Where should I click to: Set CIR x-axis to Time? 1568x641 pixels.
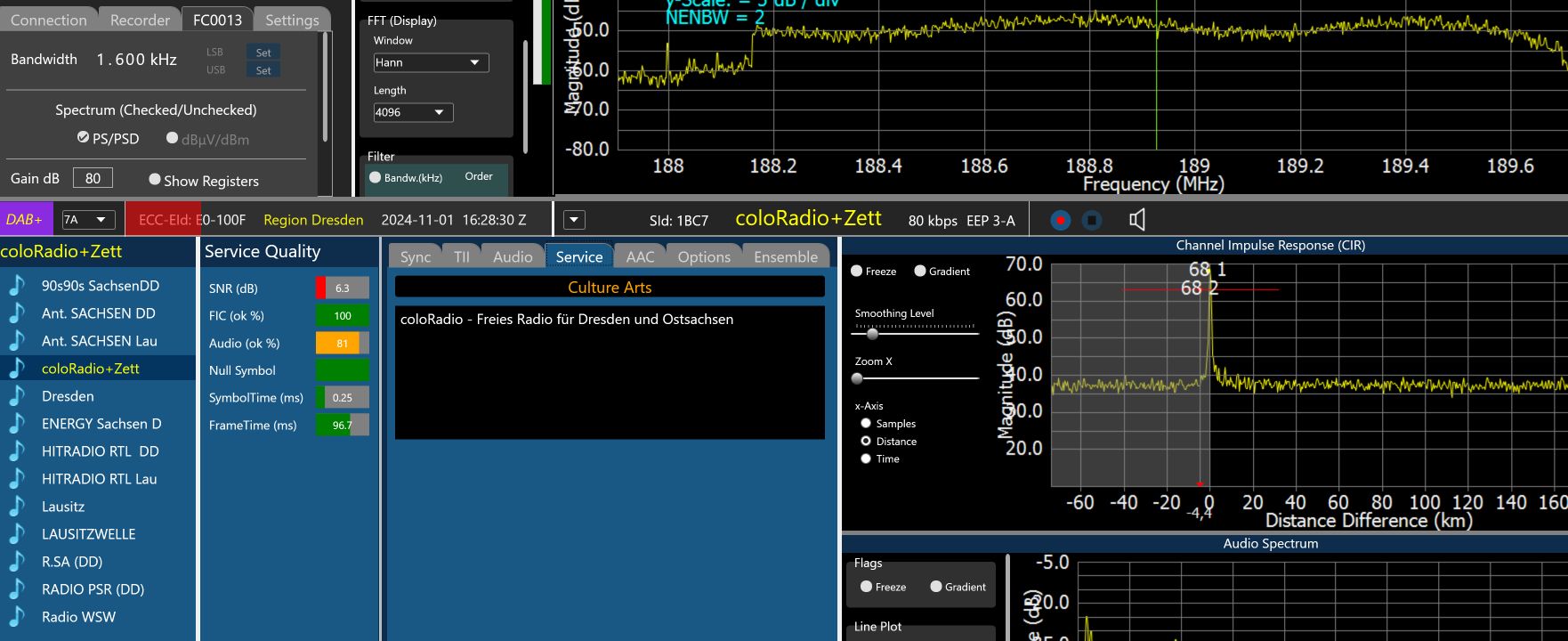[x=866, y=458]
